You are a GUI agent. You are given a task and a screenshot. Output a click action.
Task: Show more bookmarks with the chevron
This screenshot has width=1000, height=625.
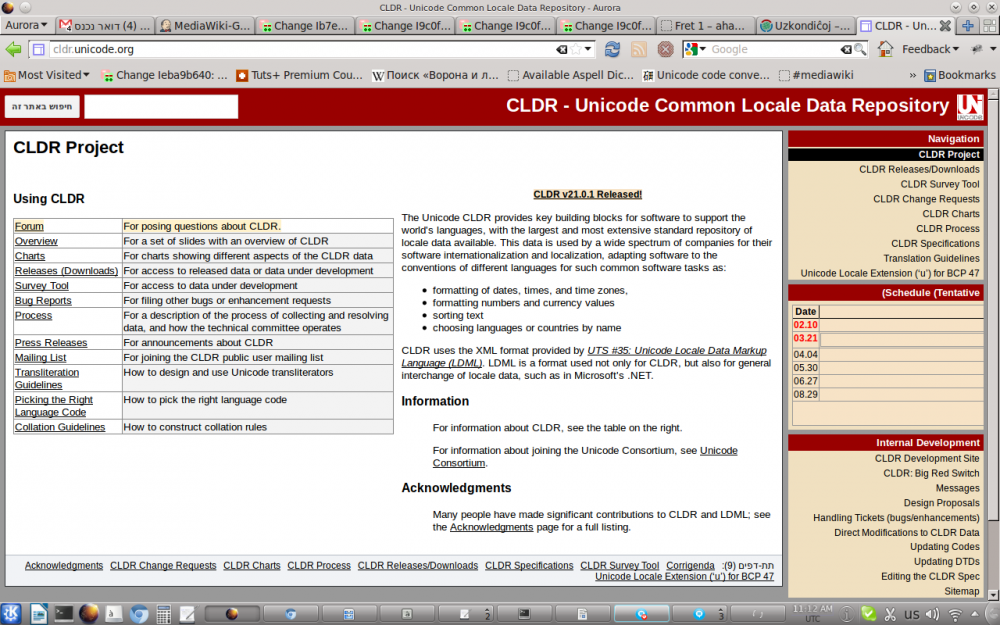click(913, 75)
